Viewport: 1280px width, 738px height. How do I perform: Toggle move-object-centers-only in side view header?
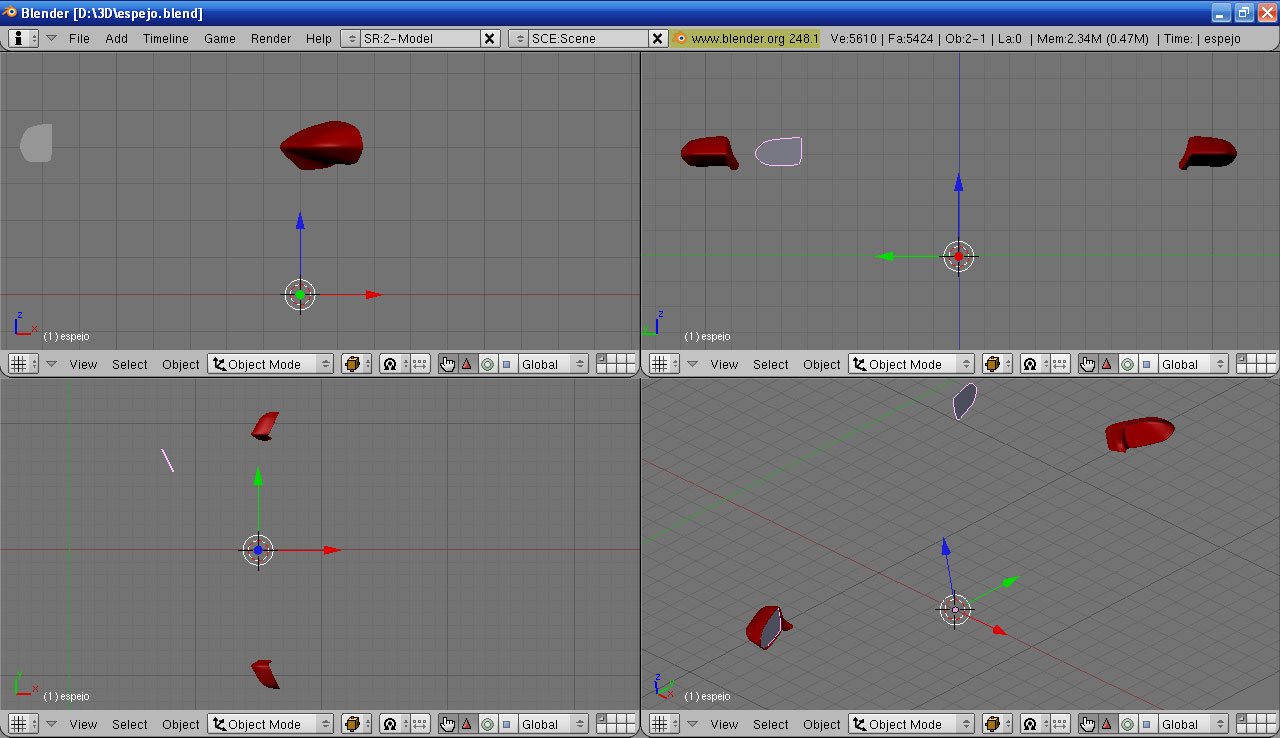[1060, 364]
